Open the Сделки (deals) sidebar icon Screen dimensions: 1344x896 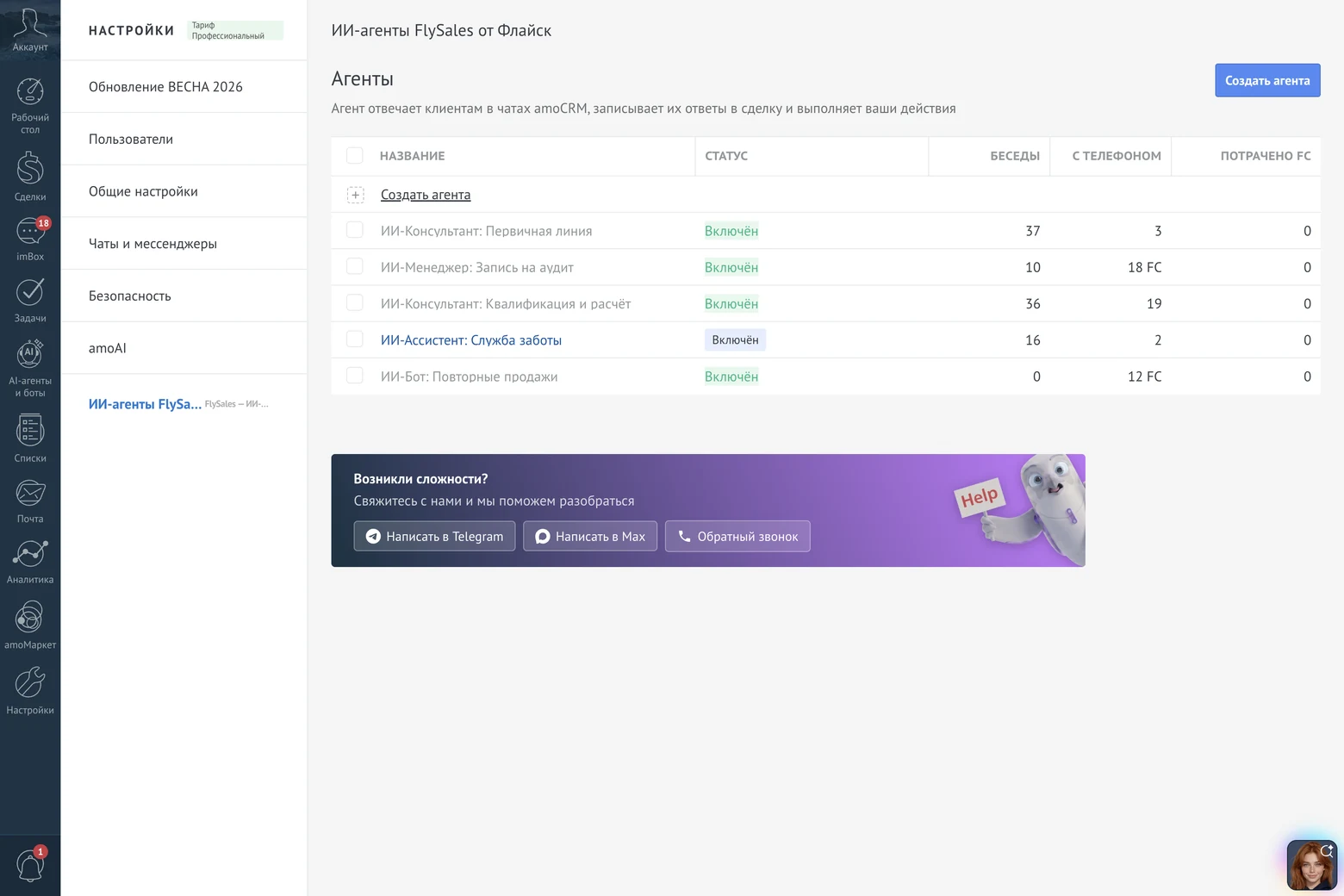click(x=30, y=176)
